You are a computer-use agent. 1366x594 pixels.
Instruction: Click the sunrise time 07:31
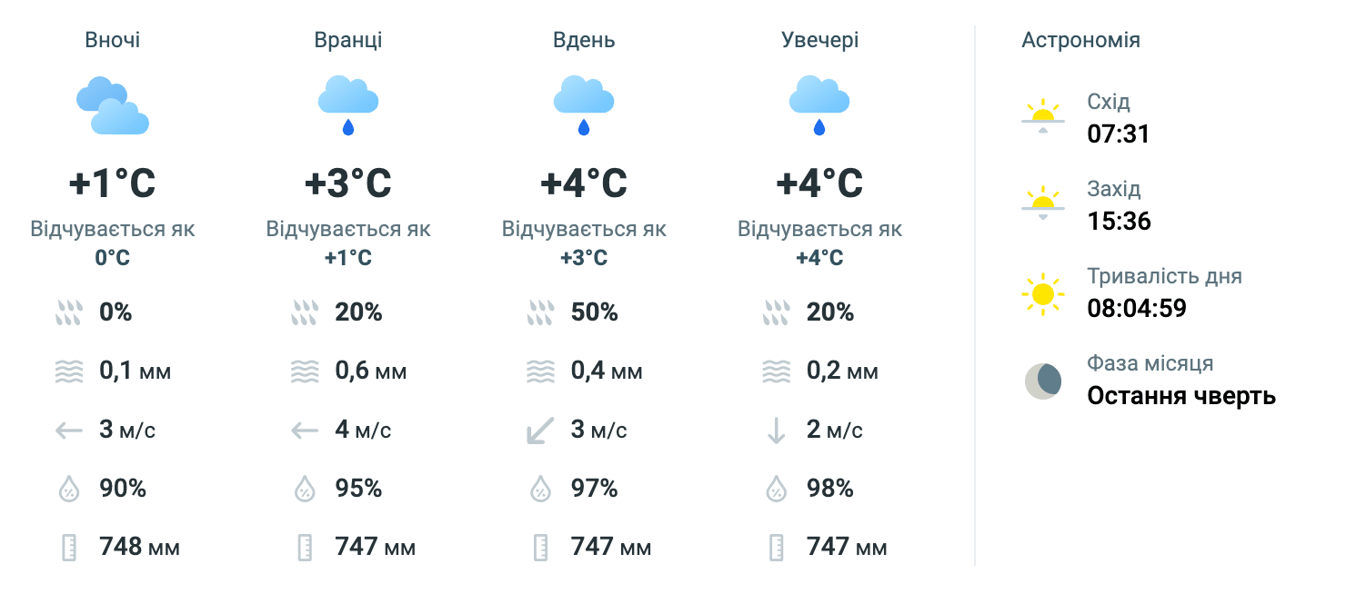[x=1118, y=134]
